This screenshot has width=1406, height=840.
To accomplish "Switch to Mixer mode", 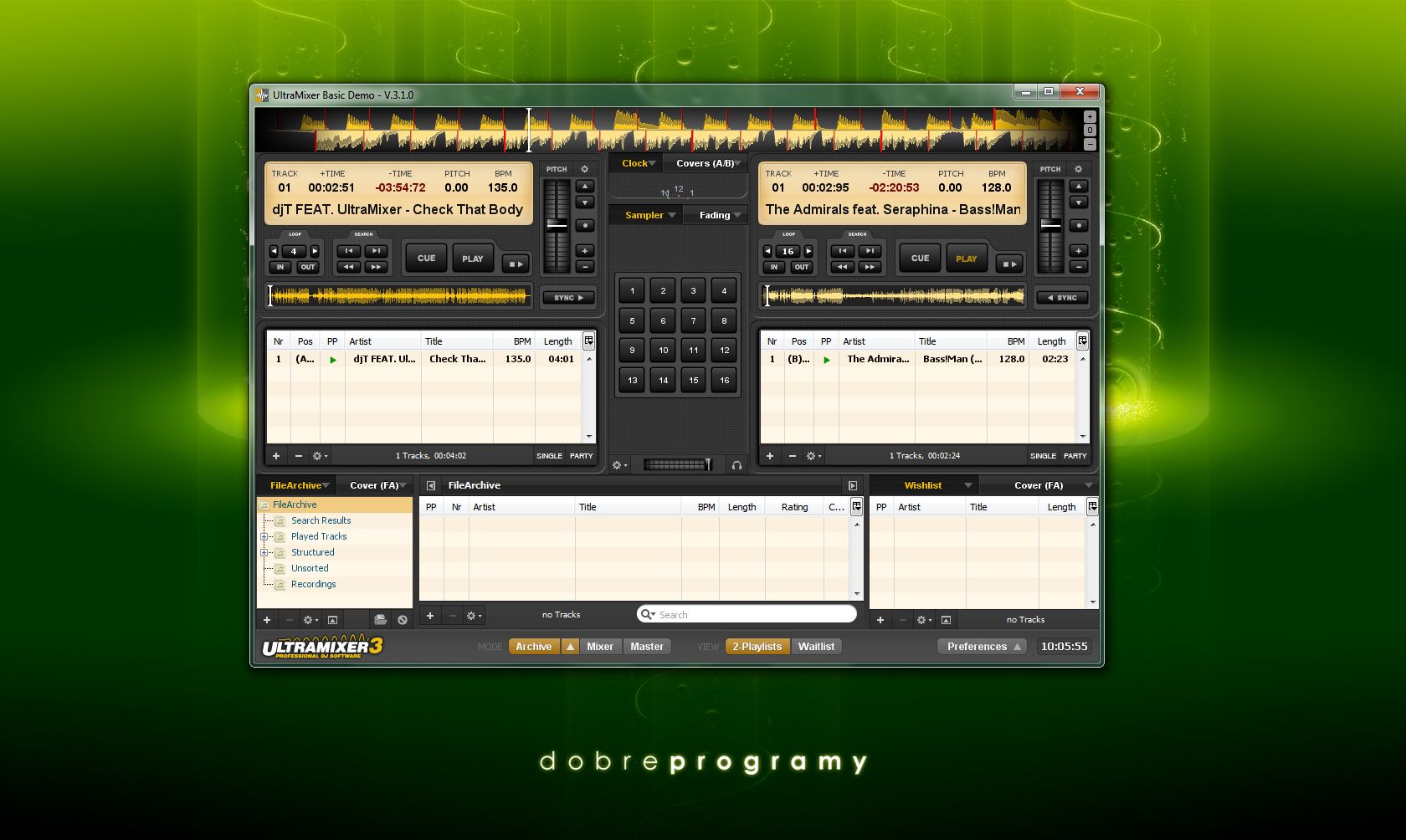I will pyautogui.click(x=600, y=647).
